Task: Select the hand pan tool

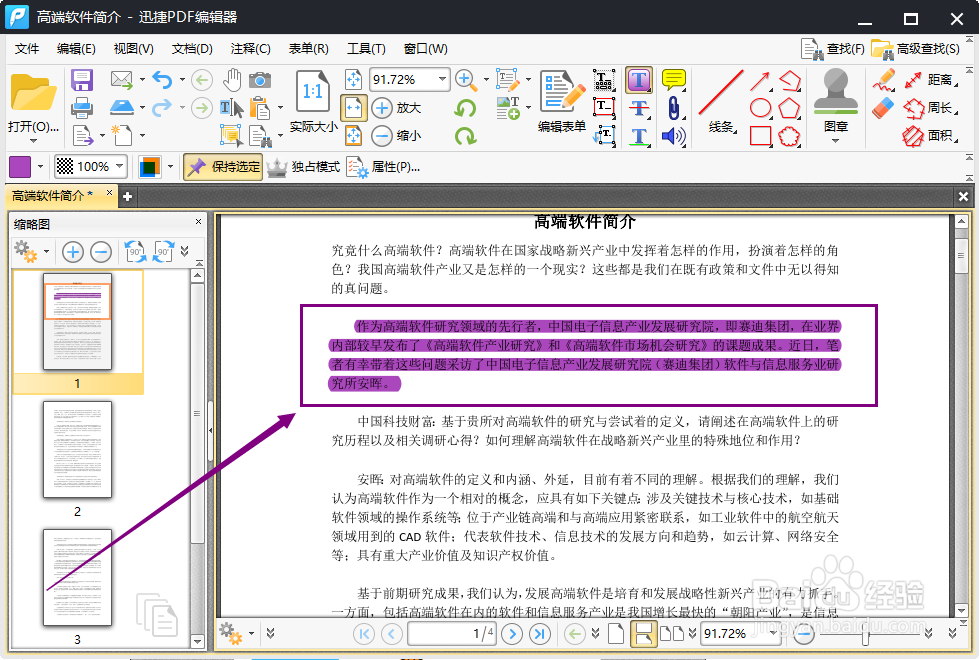Action: [x=234, y=79]
